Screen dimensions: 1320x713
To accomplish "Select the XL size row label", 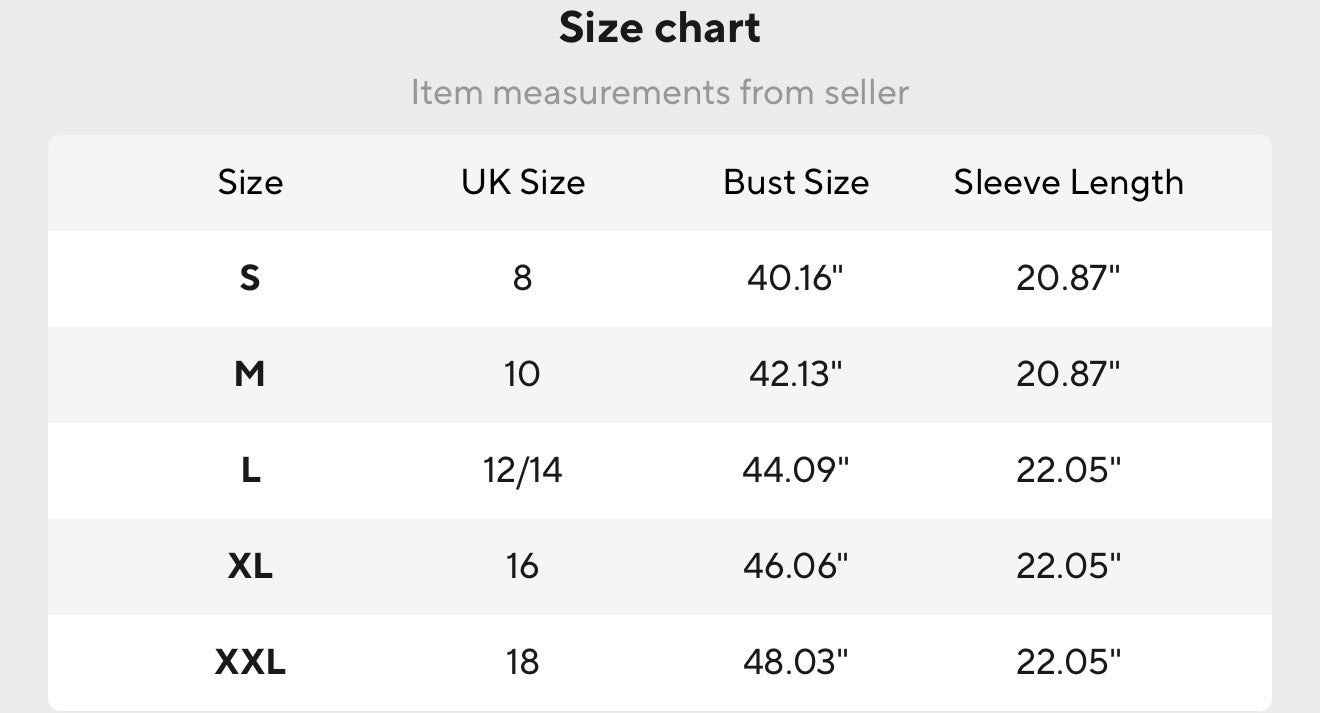I will pos(250,566).
